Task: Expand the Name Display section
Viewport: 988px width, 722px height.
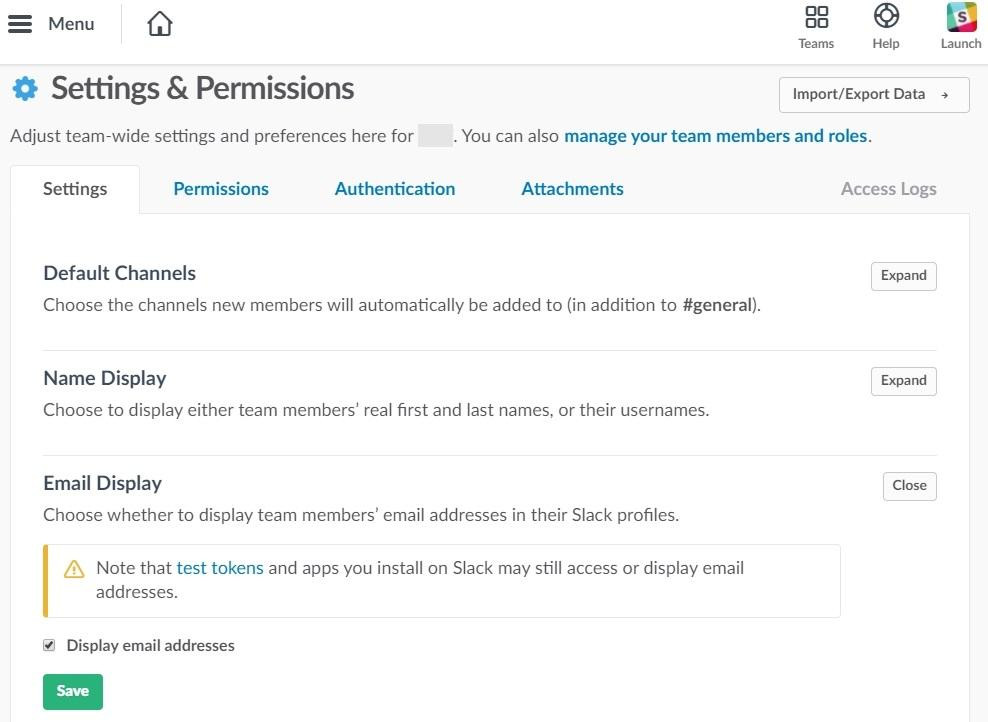Action: coord(903,380)
